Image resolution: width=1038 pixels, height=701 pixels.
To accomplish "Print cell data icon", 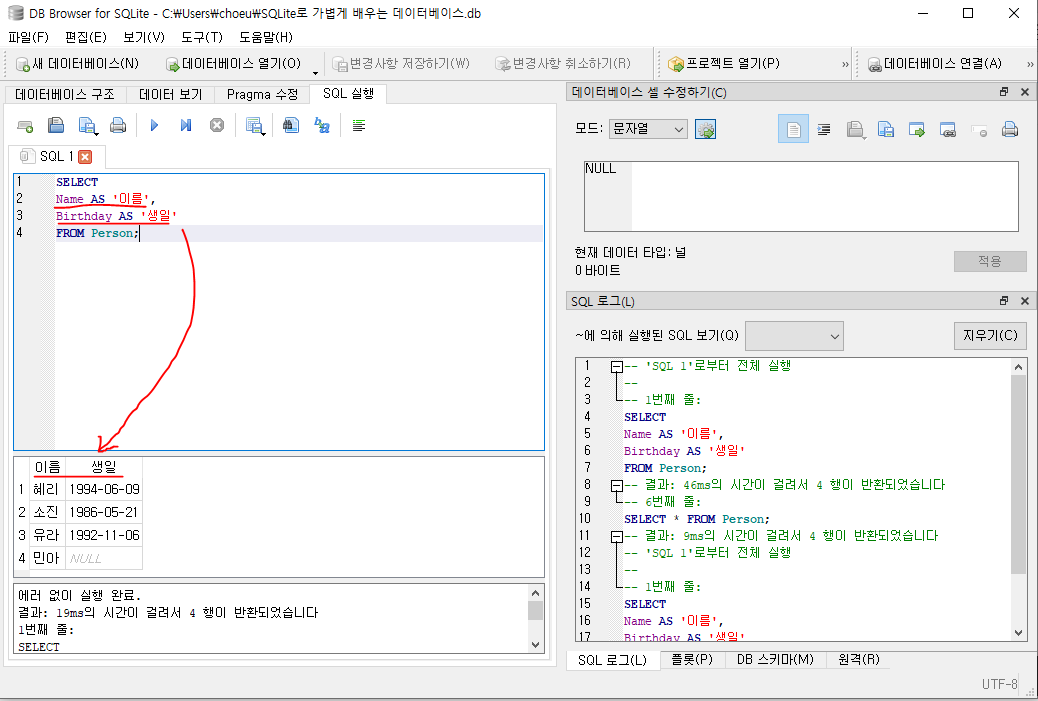I will tap(1010, 129).
